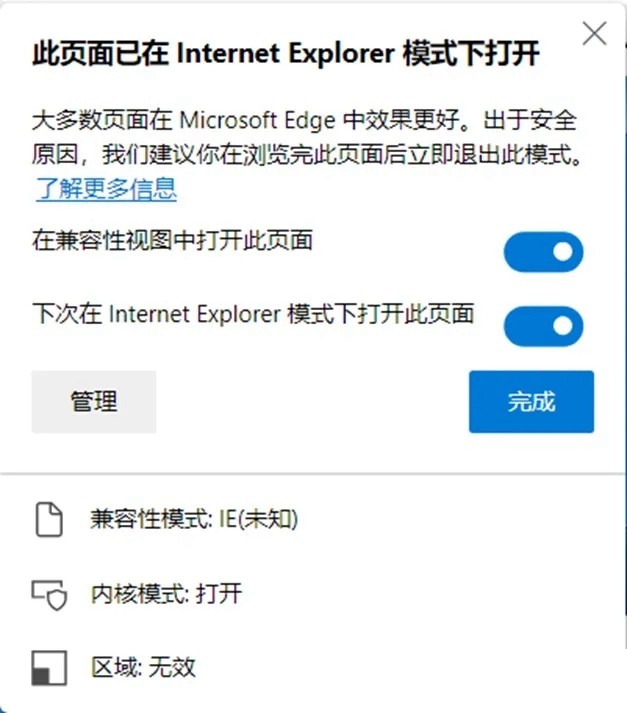Screen dimensions: 627x713
Task: Click the Microsoft Edge words in description
Action: click(258, 121)
